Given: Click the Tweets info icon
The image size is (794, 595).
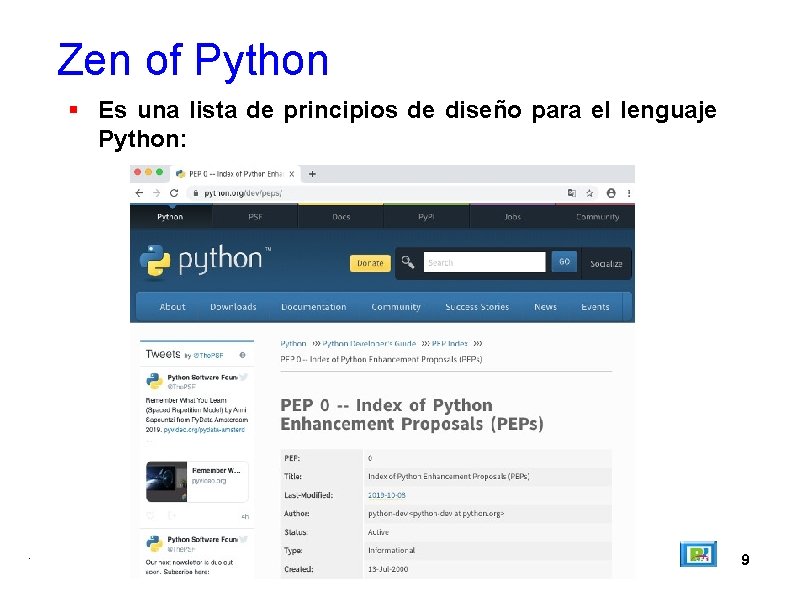Looking at the screenshot, I should point(243,355).
